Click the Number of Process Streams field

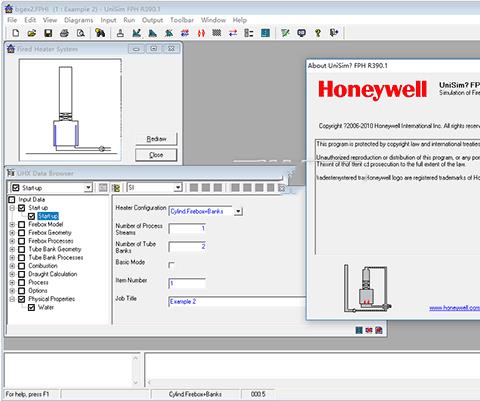[x=187, y=229]
